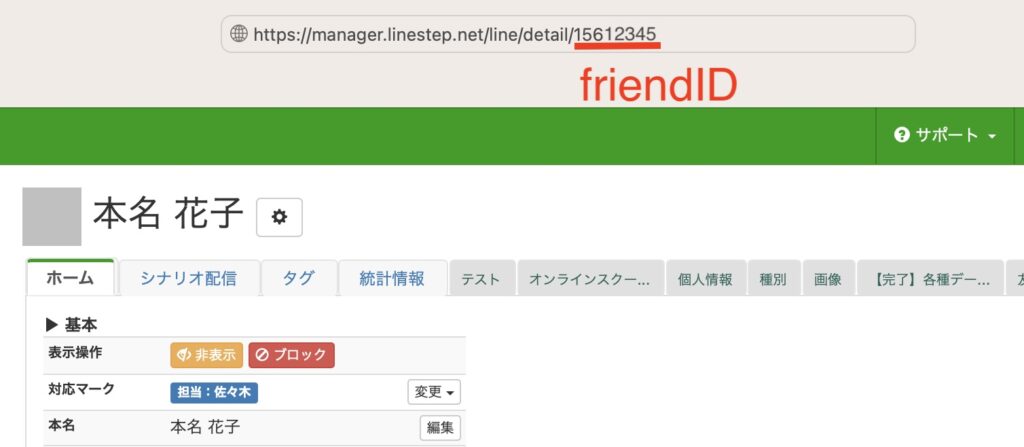Open the サポート dropdown menu
1024x447 pixels.
946,135
